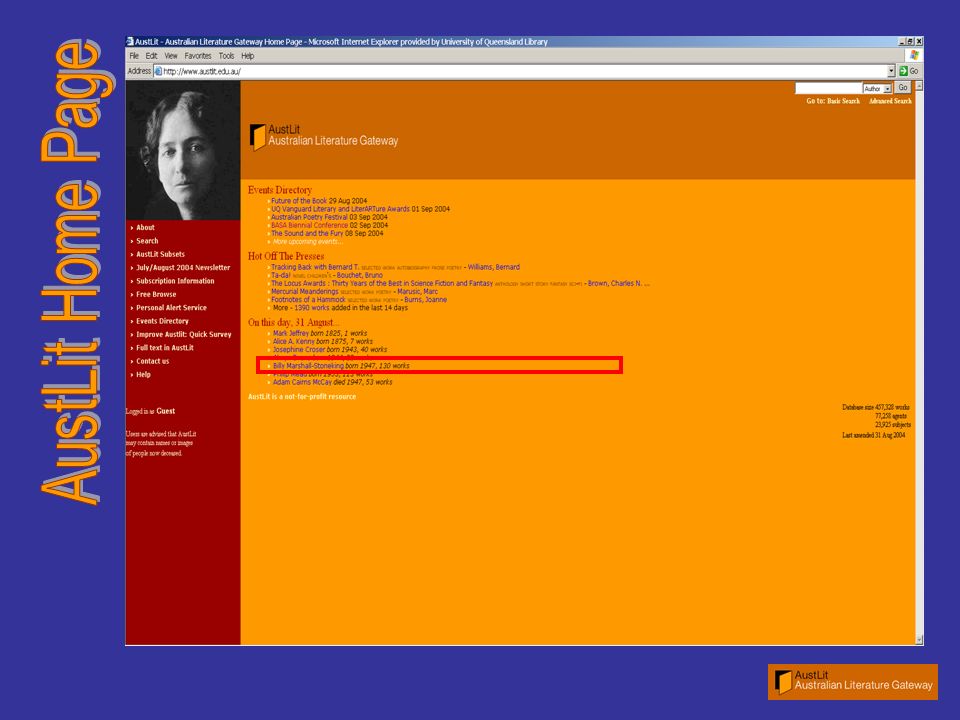Open Personal Alert Service link

171,308
